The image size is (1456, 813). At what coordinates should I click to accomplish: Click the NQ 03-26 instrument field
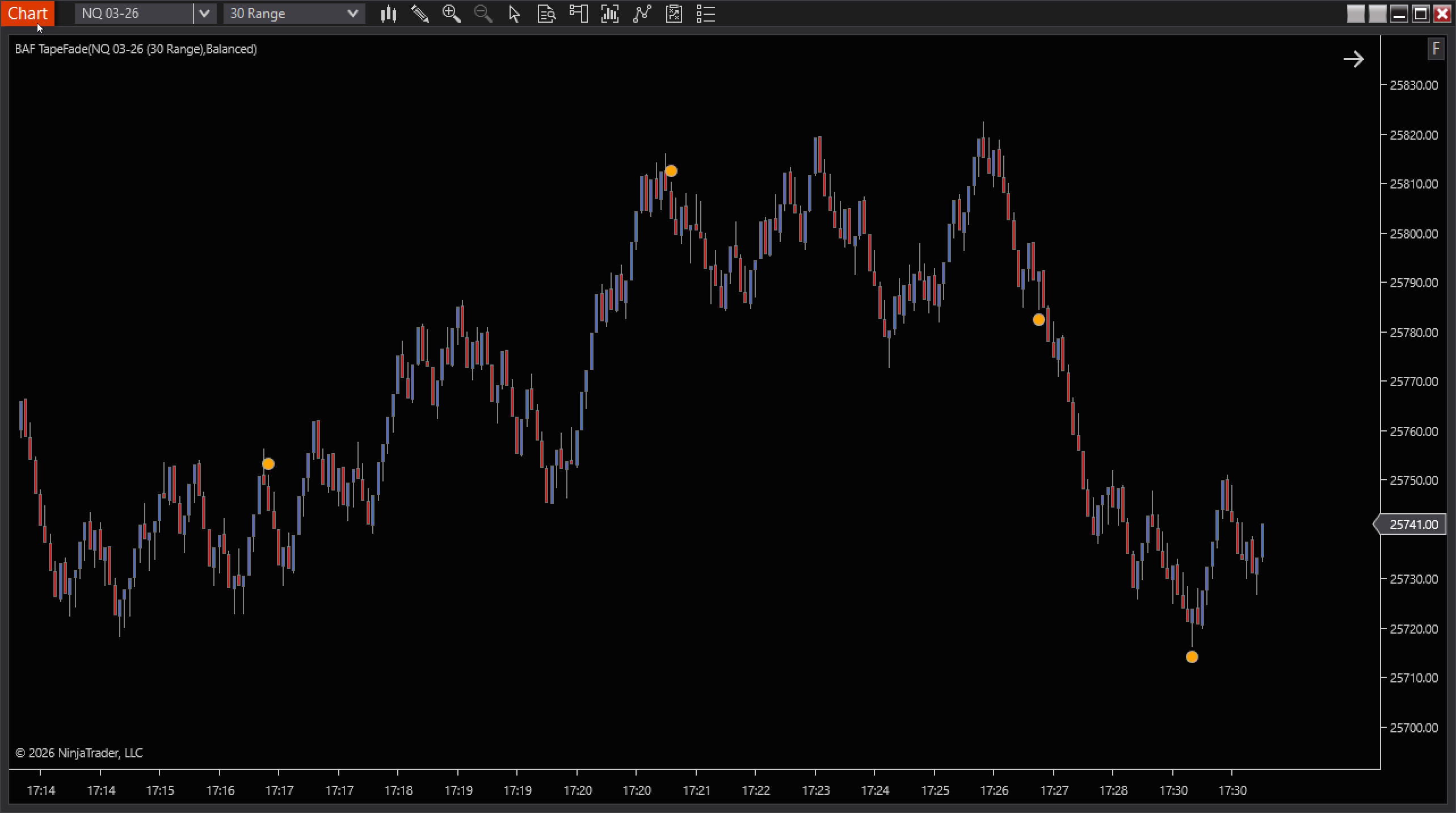click(134, 14)
